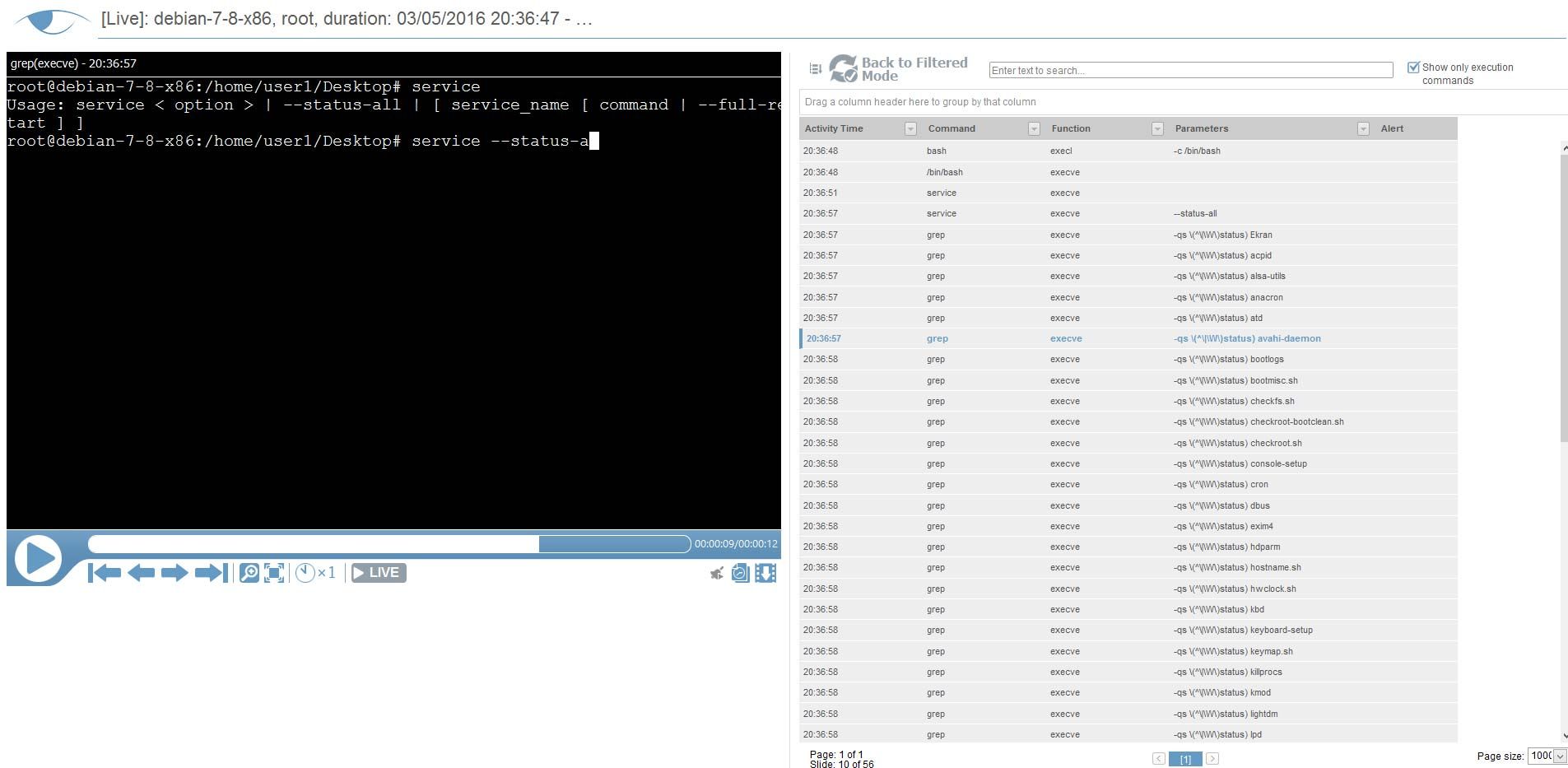1568x768 pixels.
Task: Jump to the last slide
Action: coord(211,573)
